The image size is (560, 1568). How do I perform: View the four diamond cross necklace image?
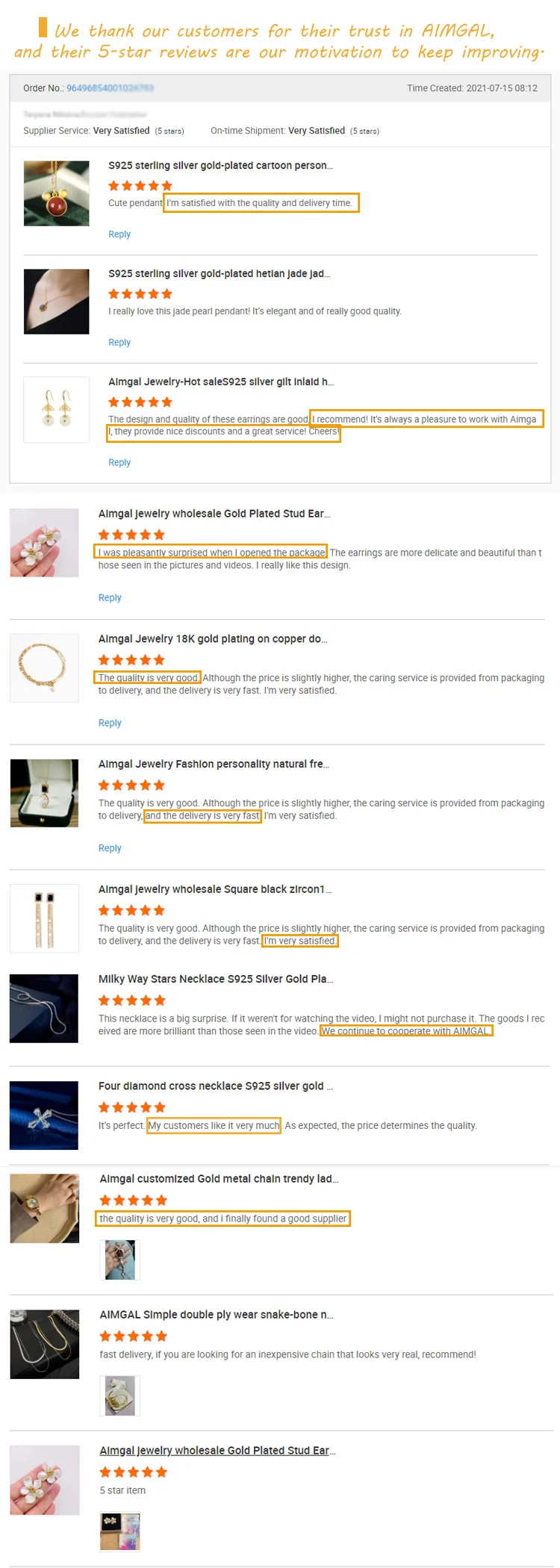(44, 1116)
